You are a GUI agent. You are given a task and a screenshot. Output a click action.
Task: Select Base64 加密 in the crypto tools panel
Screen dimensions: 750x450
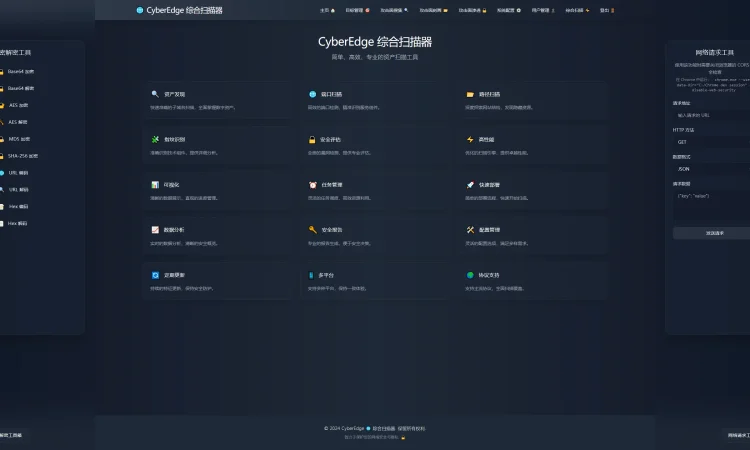coord(21,72)
